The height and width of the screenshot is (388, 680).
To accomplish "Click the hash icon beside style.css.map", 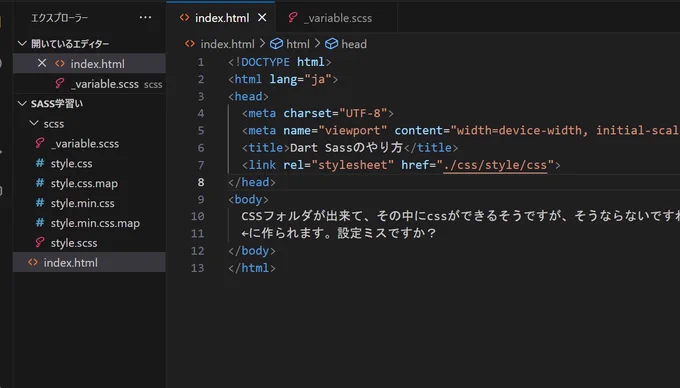I will tap(40, 183).
